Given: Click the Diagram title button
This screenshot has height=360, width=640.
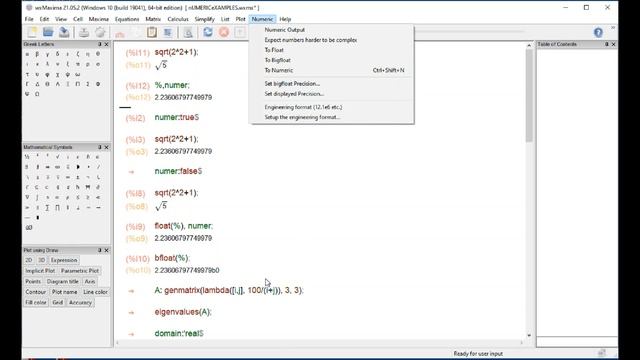Looking at the screenshot, I should (x=62, y=281).
